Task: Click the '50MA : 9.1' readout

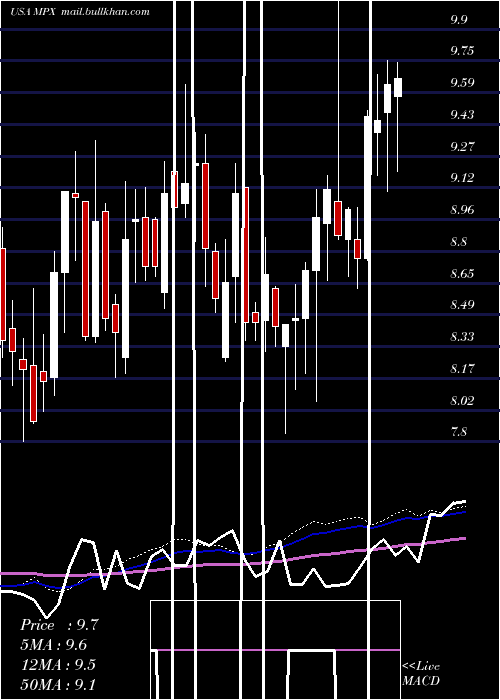Action: coord(58,684)
